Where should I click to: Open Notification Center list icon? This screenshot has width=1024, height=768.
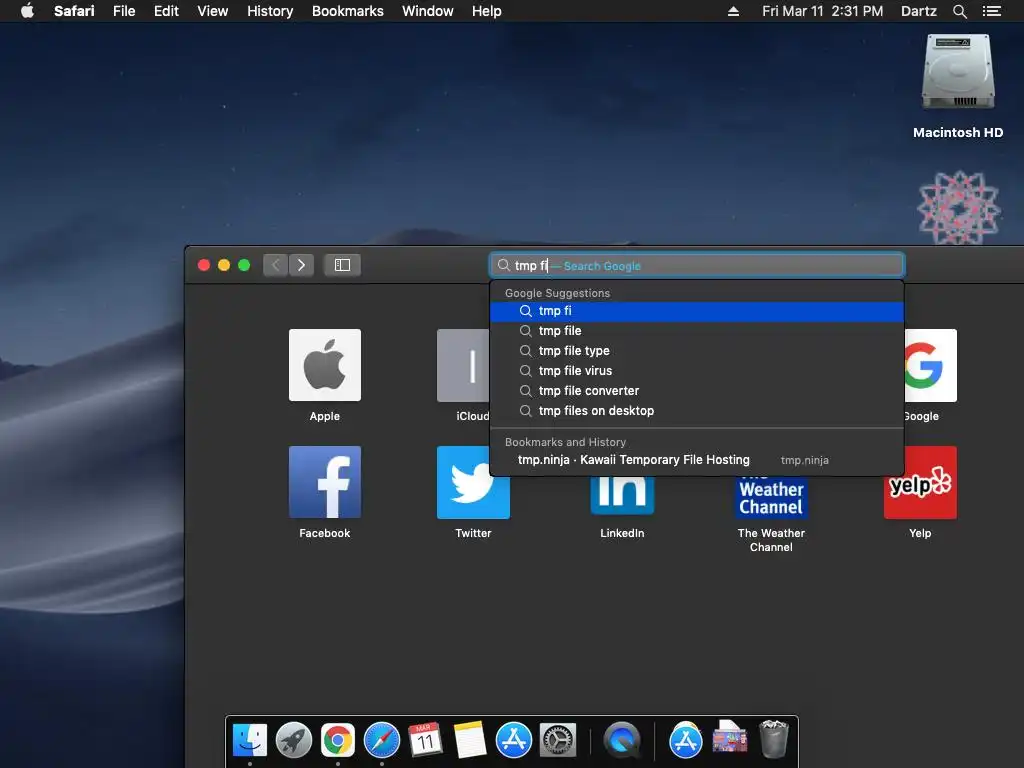tap(992, 11)
